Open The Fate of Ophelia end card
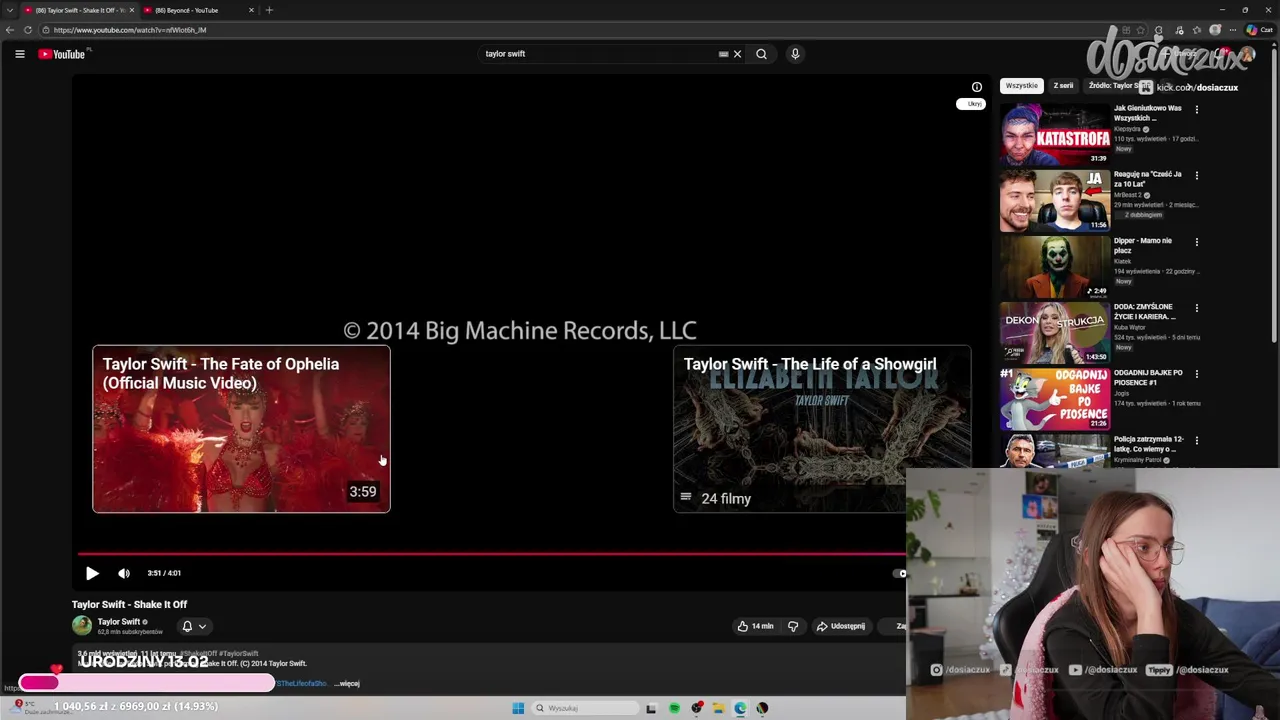Screen dimensions: 1280x720 pyautogui.click(x=241, y=429)
